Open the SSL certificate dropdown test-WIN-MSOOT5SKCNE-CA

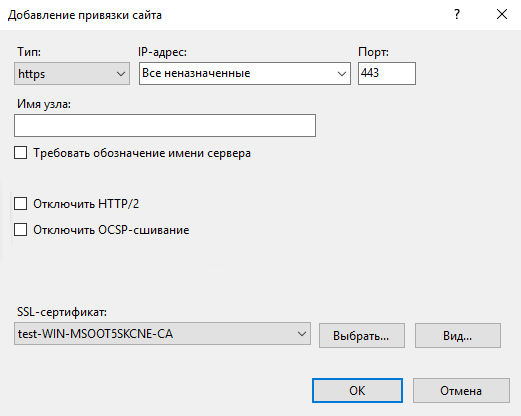(162, 333)
